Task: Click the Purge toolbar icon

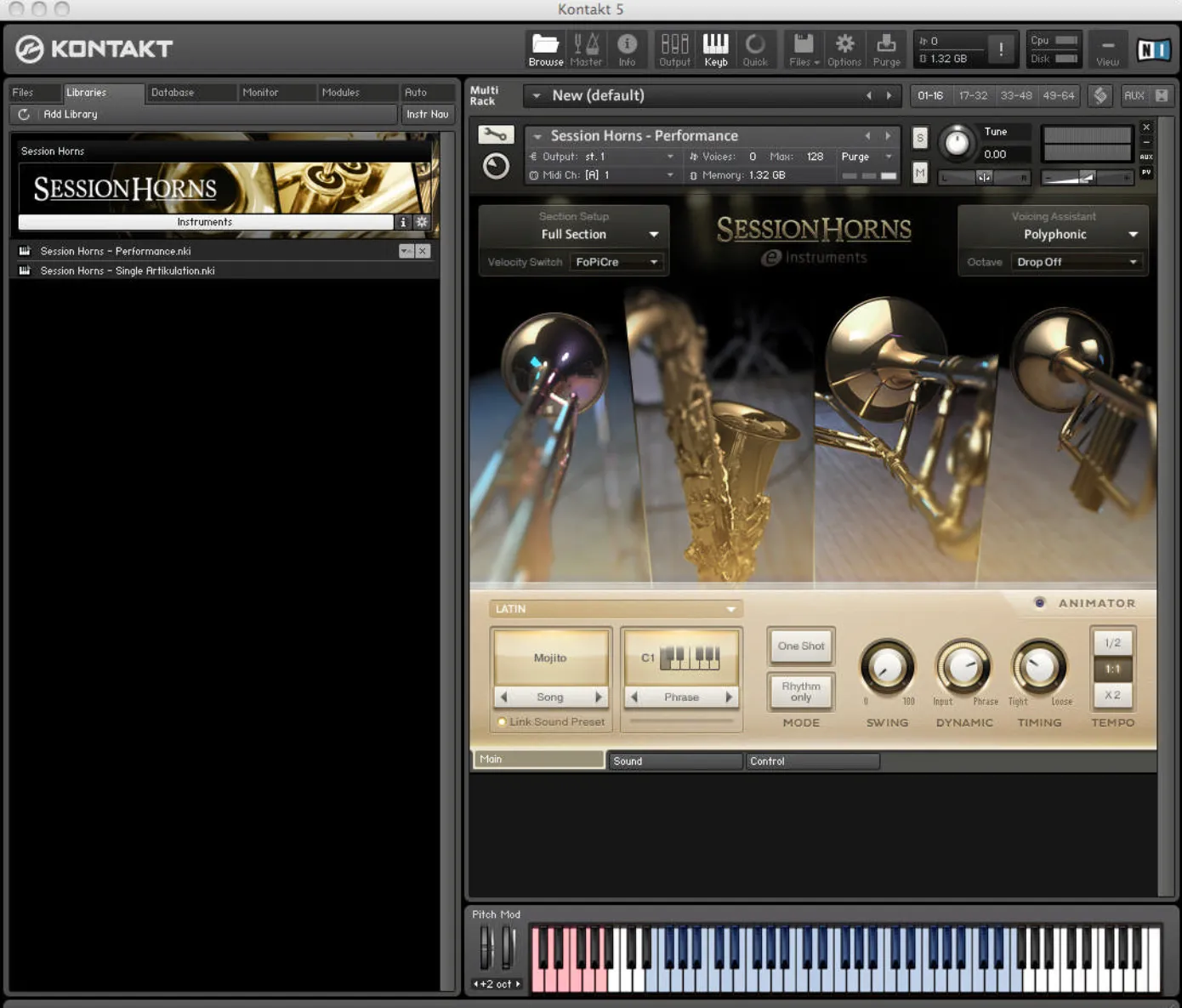Action: click(x=886, y=49)
